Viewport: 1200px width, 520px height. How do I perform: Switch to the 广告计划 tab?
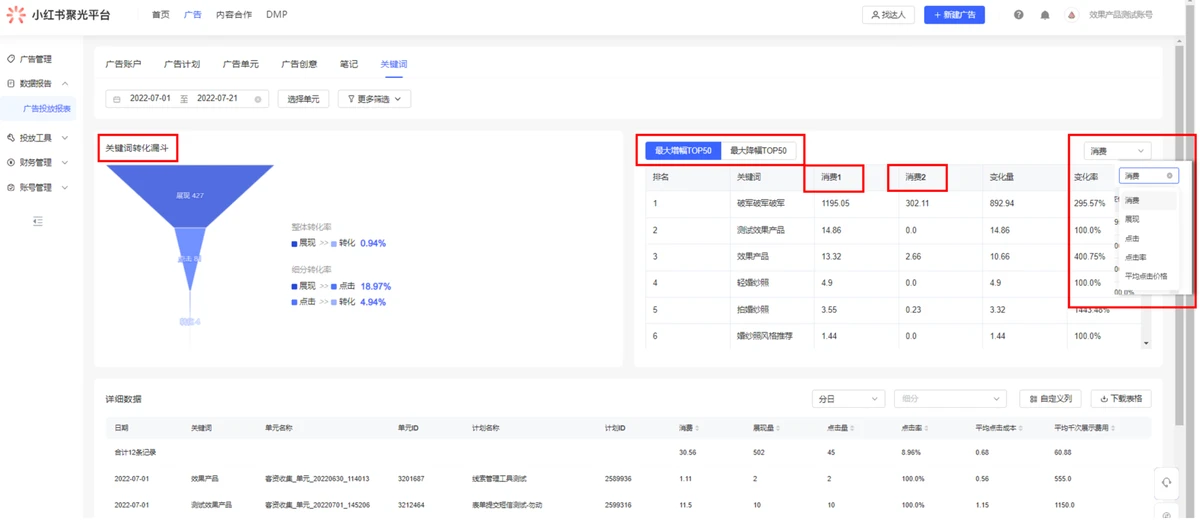coord(182,64)
